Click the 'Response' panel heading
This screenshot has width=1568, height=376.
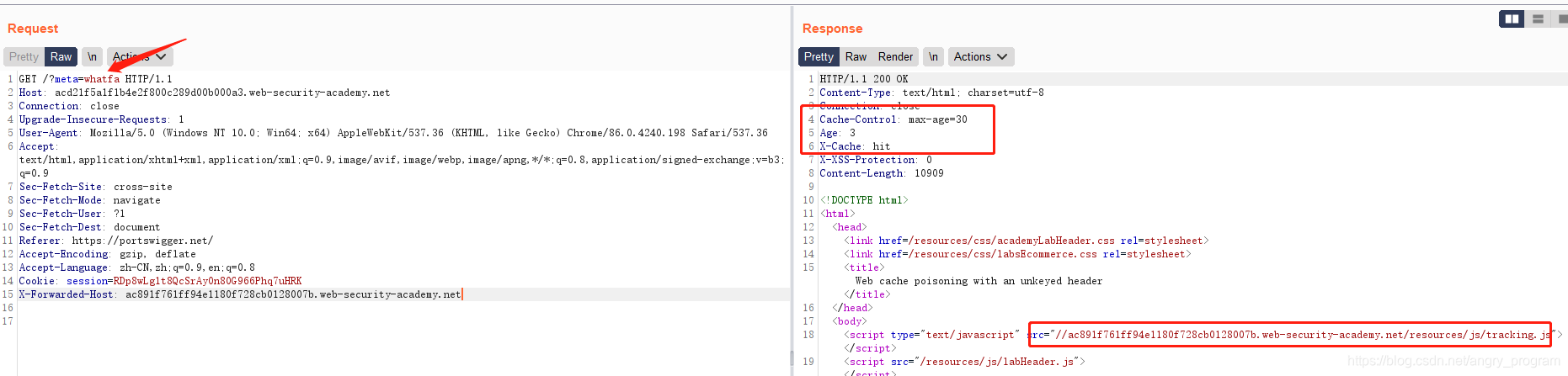click(x=832, y=29)
